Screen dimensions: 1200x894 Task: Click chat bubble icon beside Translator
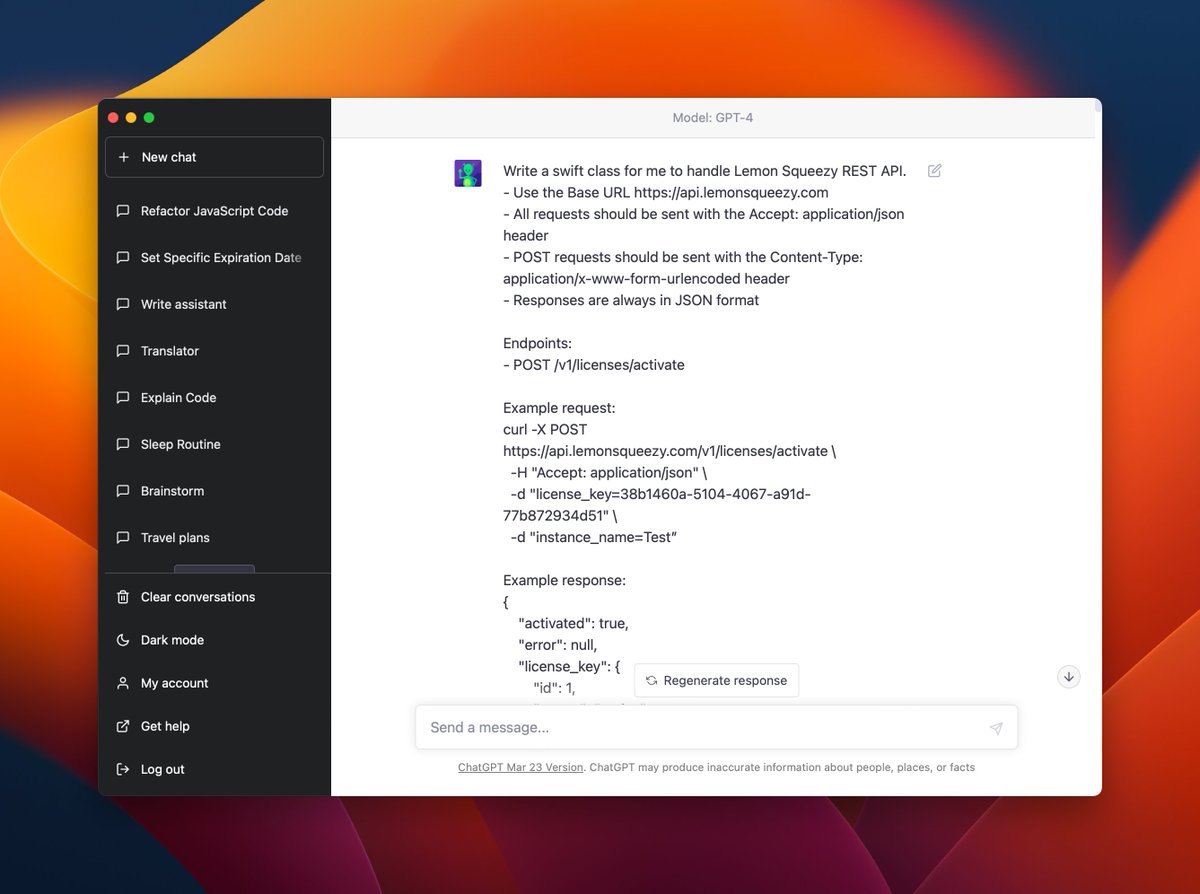point(123,351)
